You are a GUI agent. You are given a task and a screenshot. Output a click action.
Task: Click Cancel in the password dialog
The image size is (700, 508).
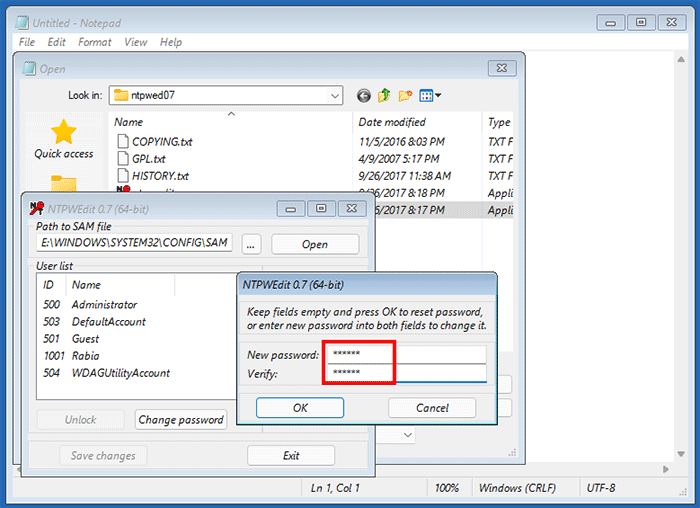pos(432,408)
